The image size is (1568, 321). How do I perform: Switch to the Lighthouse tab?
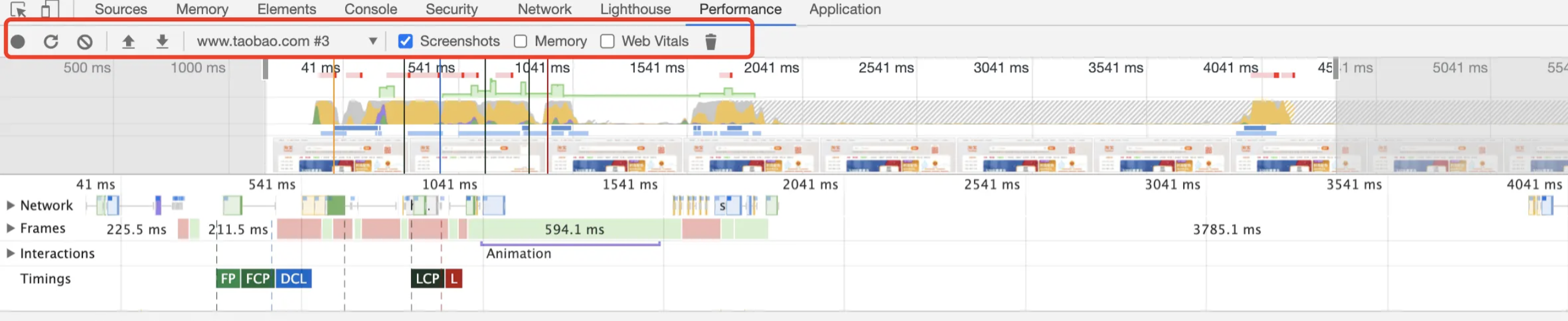click(x=635, y=9)
